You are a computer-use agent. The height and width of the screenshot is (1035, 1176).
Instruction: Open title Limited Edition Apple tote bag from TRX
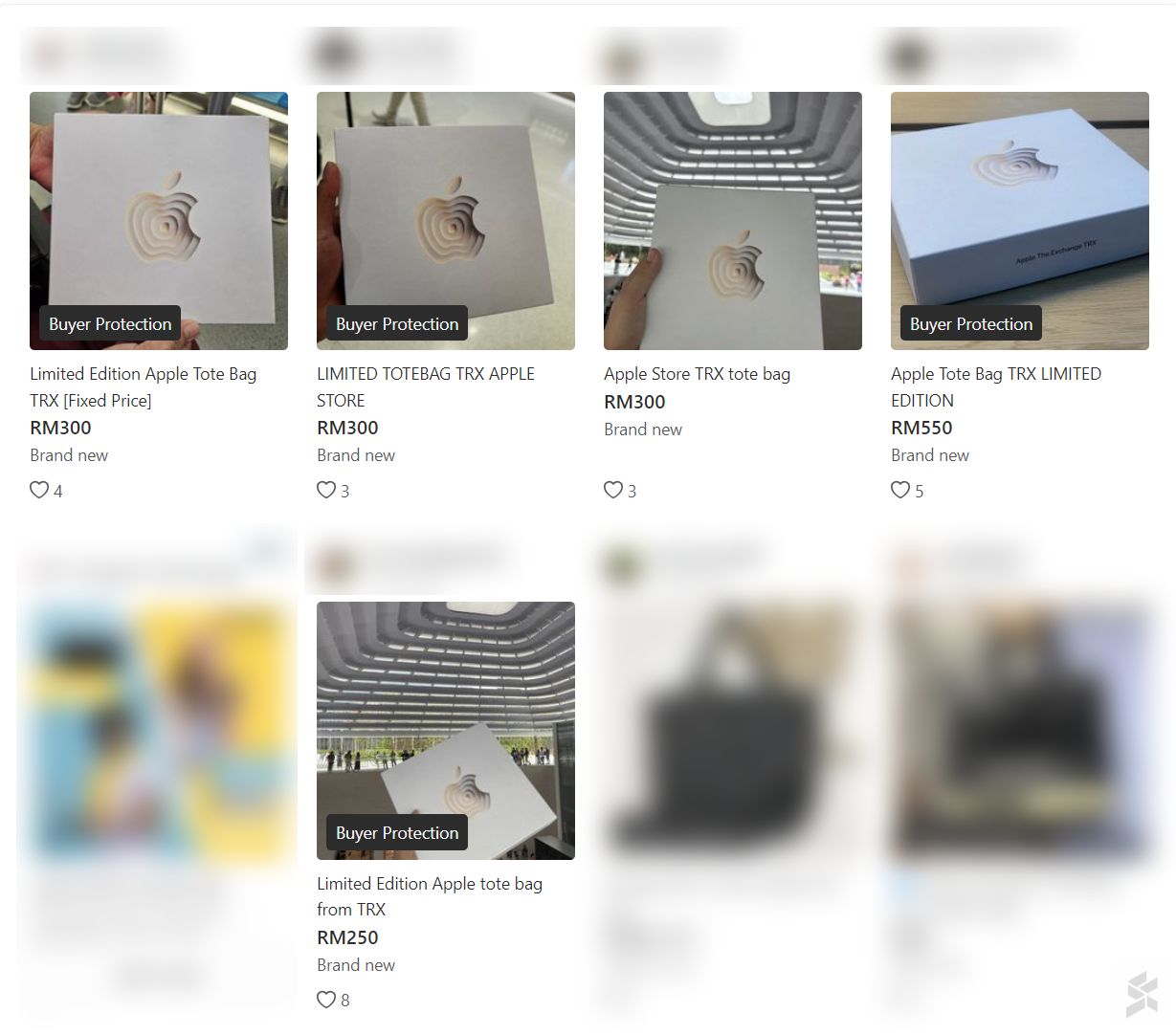[x=430, y=896]
